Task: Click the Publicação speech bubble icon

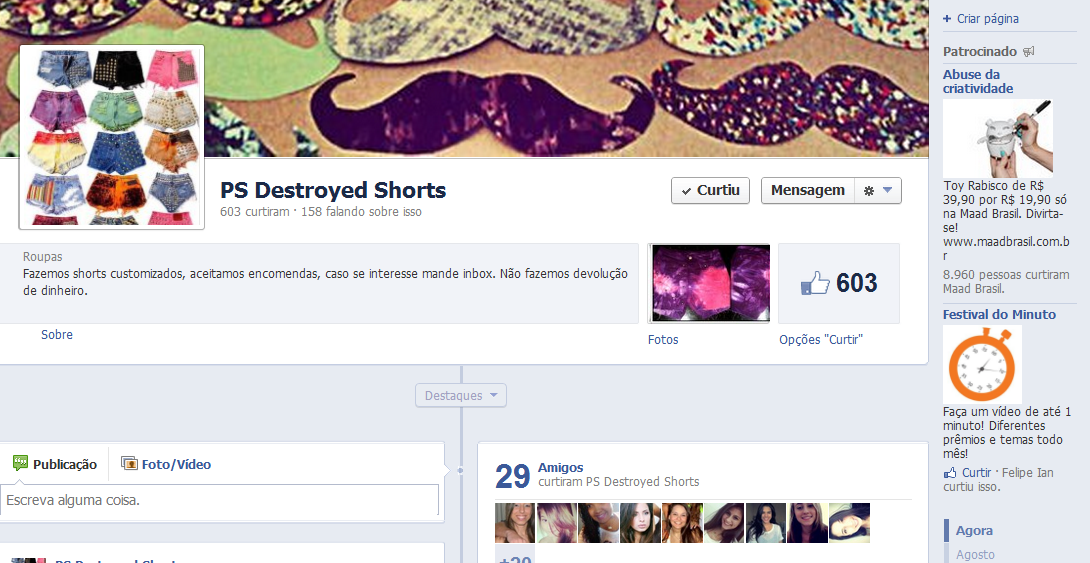Action: pyautogui.click(x=20, y=463)
